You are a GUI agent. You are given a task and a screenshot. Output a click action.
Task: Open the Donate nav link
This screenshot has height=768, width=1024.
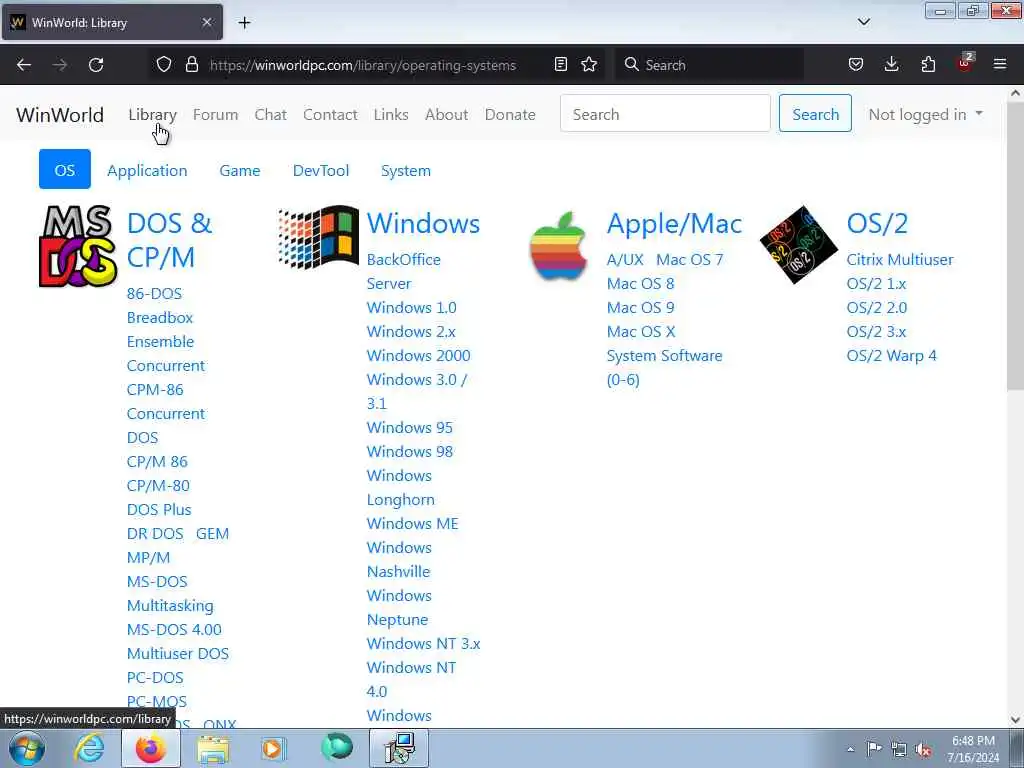point(510,114)
